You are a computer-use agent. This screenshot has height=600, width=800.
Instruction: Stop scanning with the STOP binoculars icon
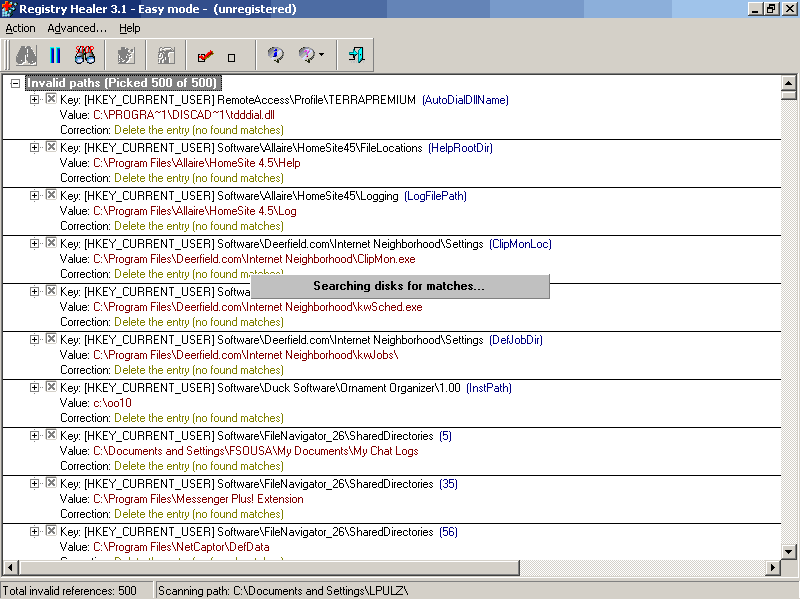coord(85,55)
